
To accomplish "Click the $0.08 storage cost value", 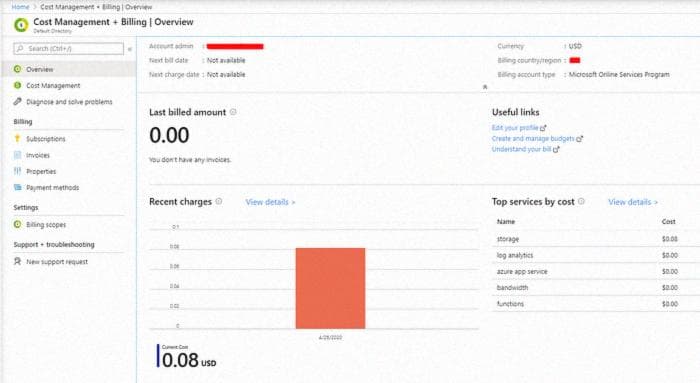I will point(670,239).
